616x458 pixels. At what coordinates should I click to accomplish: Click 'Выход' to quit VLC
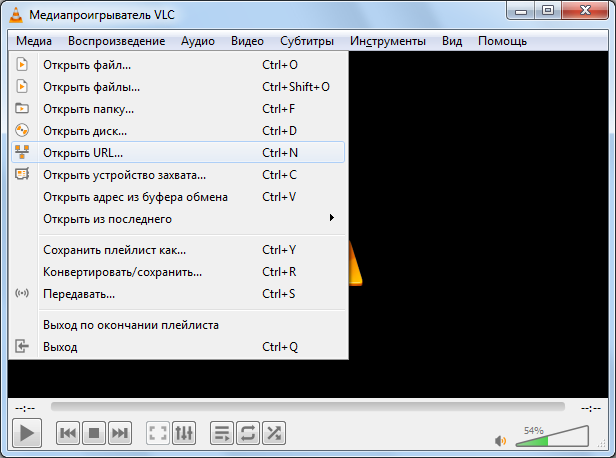coord(60,347)
